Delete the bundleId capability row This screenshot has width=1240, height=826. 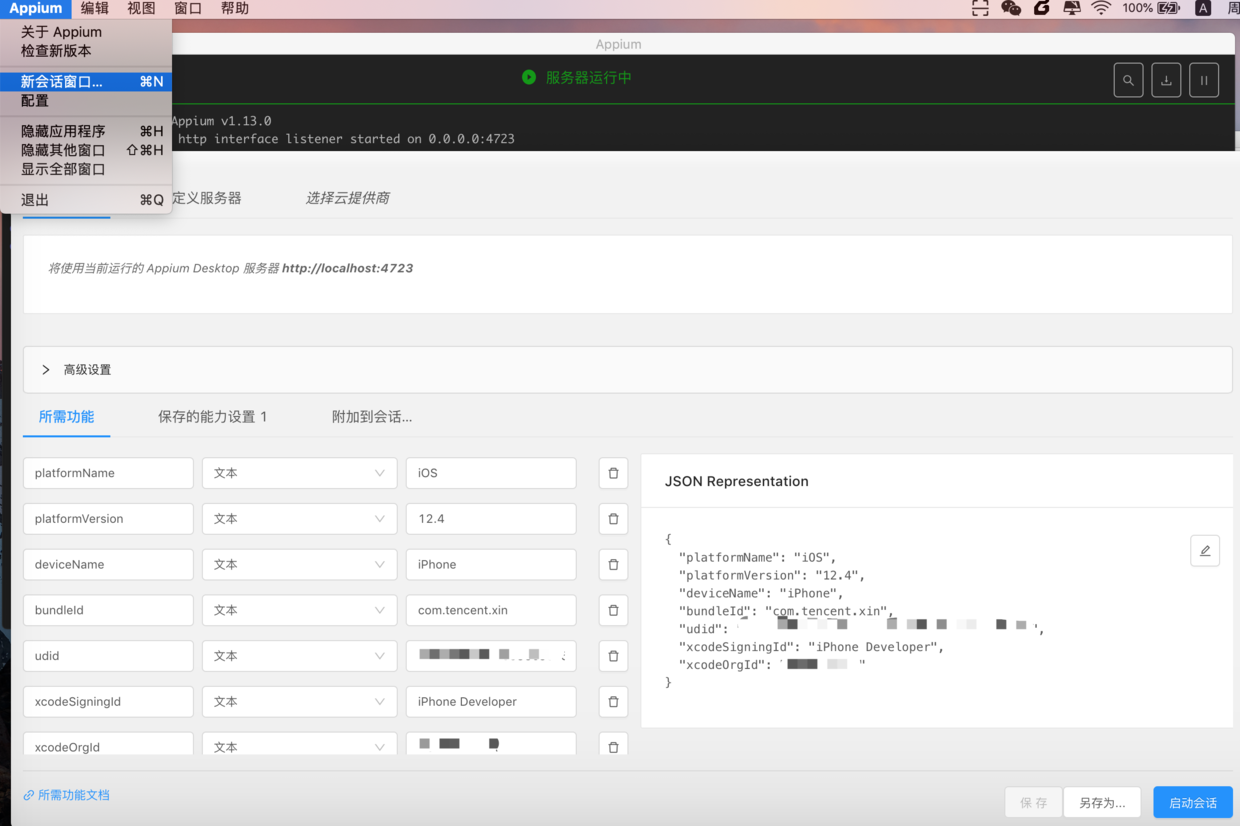tap(613, 610)
